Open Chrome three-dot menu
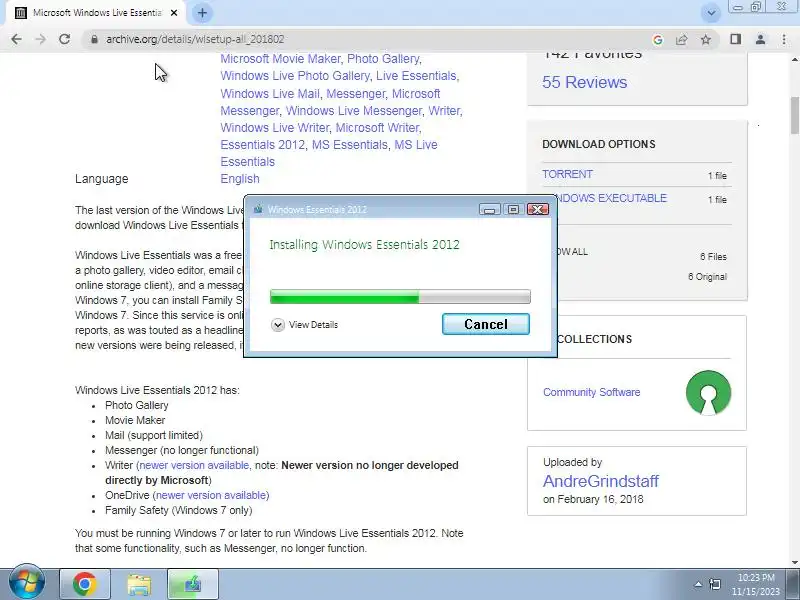Screen dimensions: 800x600 pyautogui.click(x=784, y=39)
